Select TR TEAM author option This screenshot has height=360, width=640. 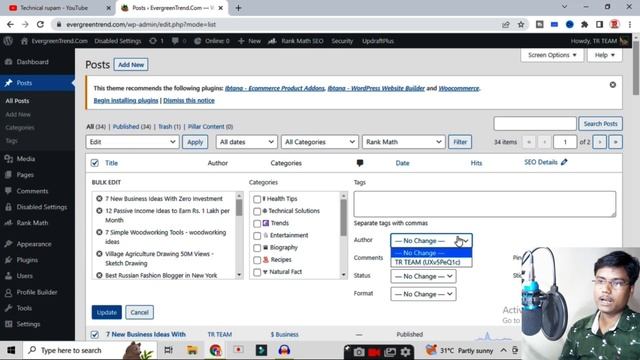(x=431, y=262)
